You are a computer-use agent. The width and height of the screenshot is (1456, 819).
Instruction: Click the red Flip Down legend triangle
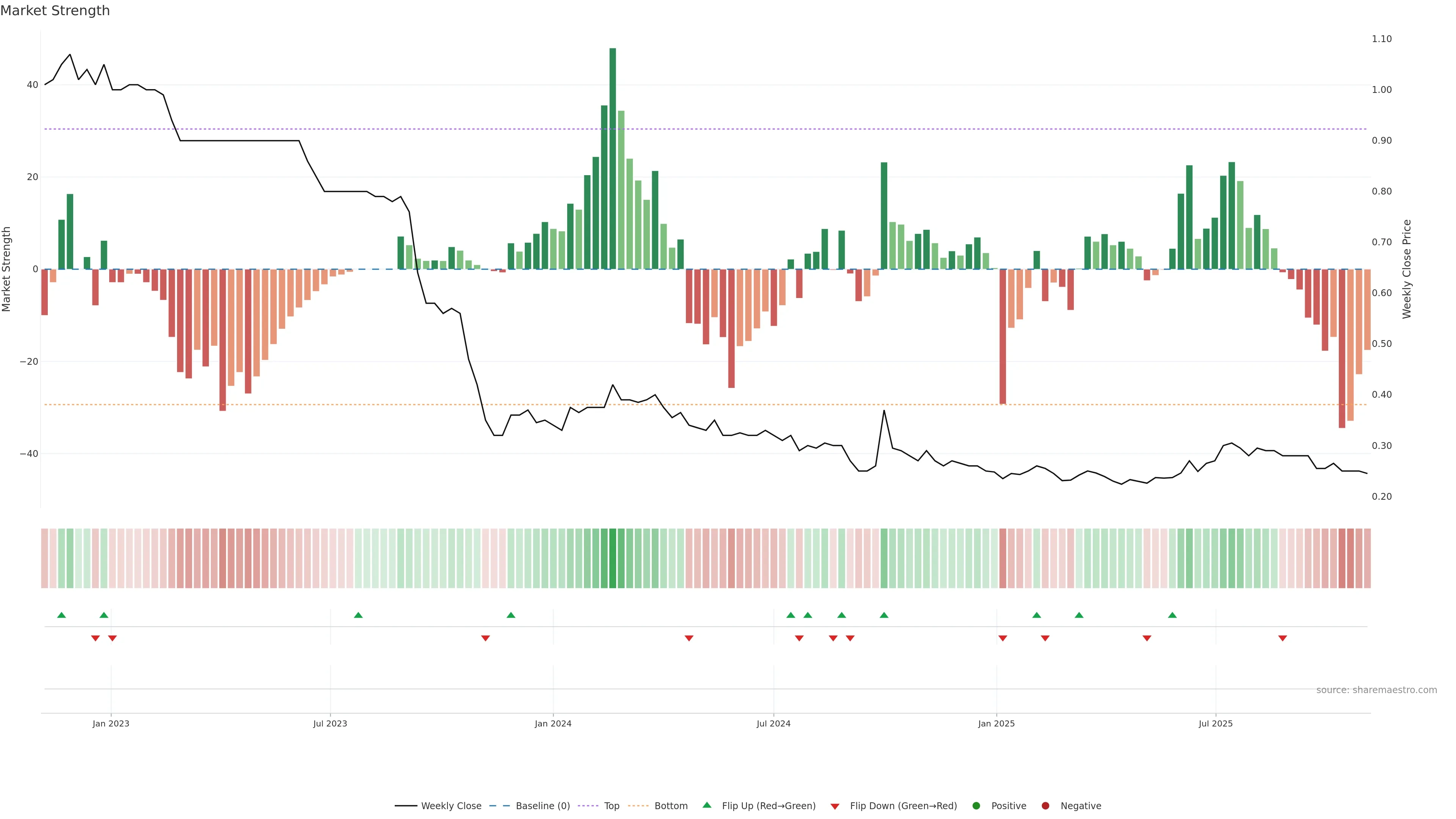coord(835,806)
